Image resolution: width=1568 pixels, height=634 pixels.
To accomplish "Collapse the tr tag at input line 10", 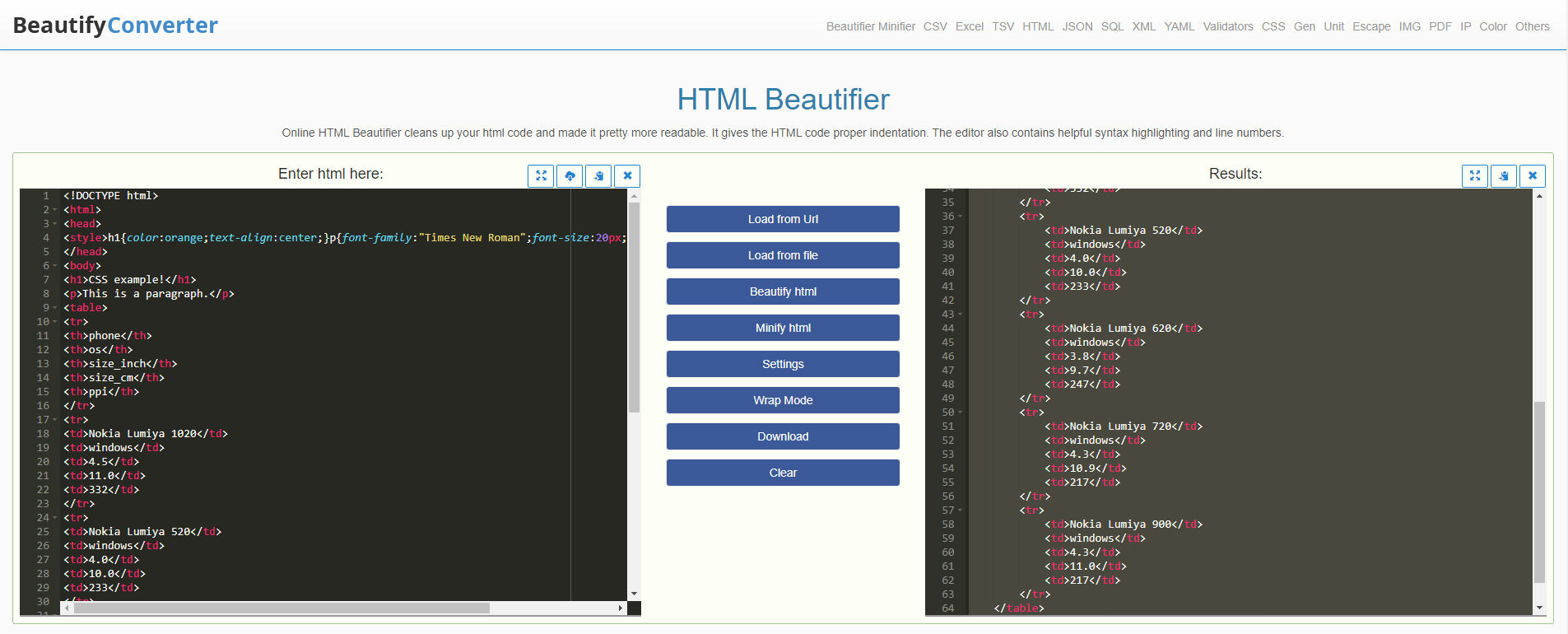I will coord(55,322).
